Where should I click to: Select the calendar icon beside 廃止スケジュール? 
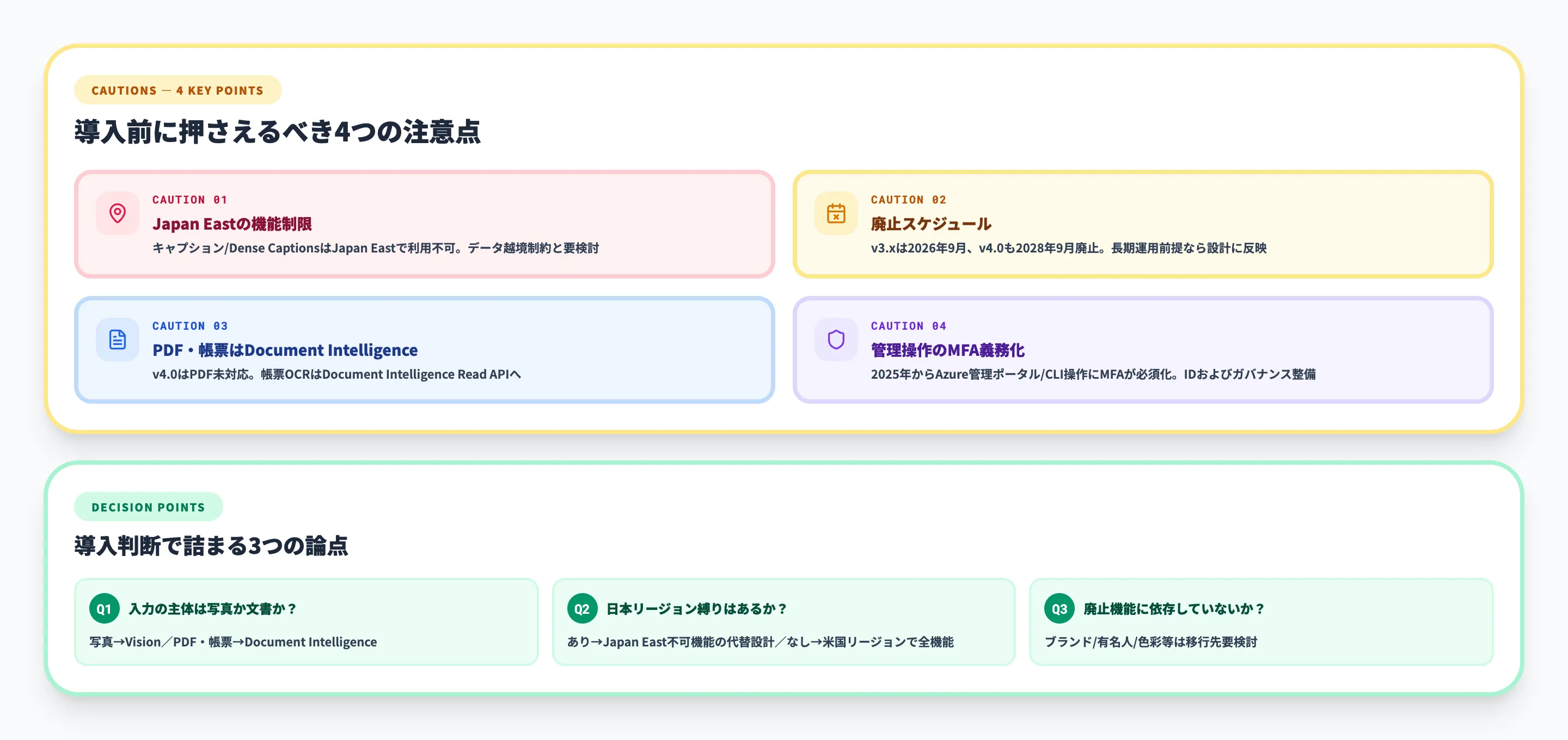pyautogui.click(x=836, y=214)
